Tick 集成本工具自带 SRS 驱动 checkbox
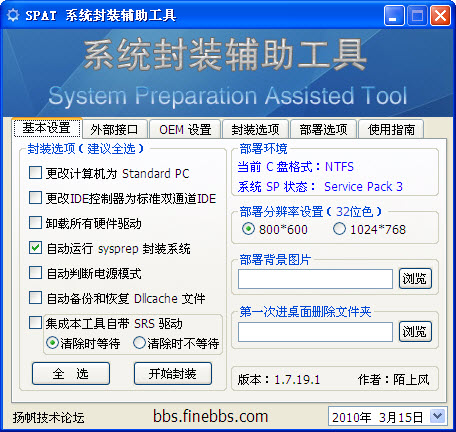Screen dimensions: 456x432 point(35,323)
